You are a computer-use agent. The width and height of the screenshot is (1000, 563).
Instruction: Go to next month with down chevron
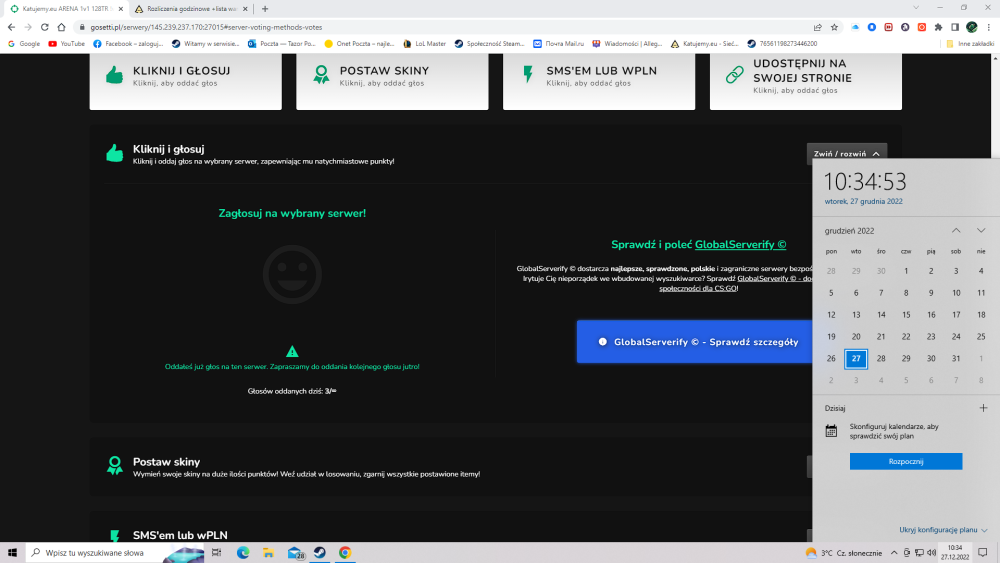[981, 230]
